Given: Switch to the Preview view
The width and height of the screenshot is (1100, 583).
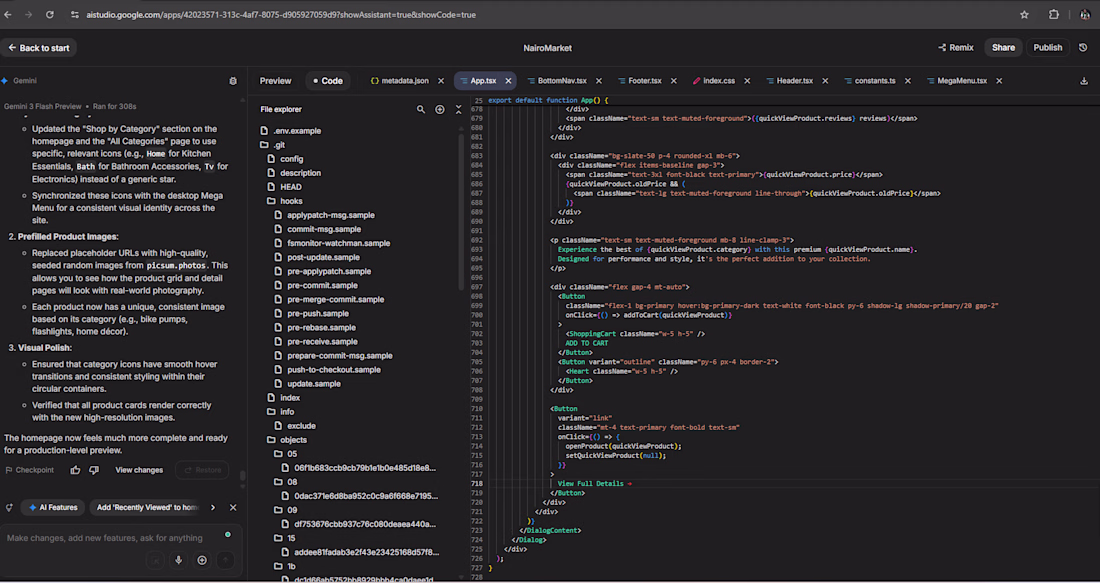Looking at the screenshot, I should [x=275, y=81].
